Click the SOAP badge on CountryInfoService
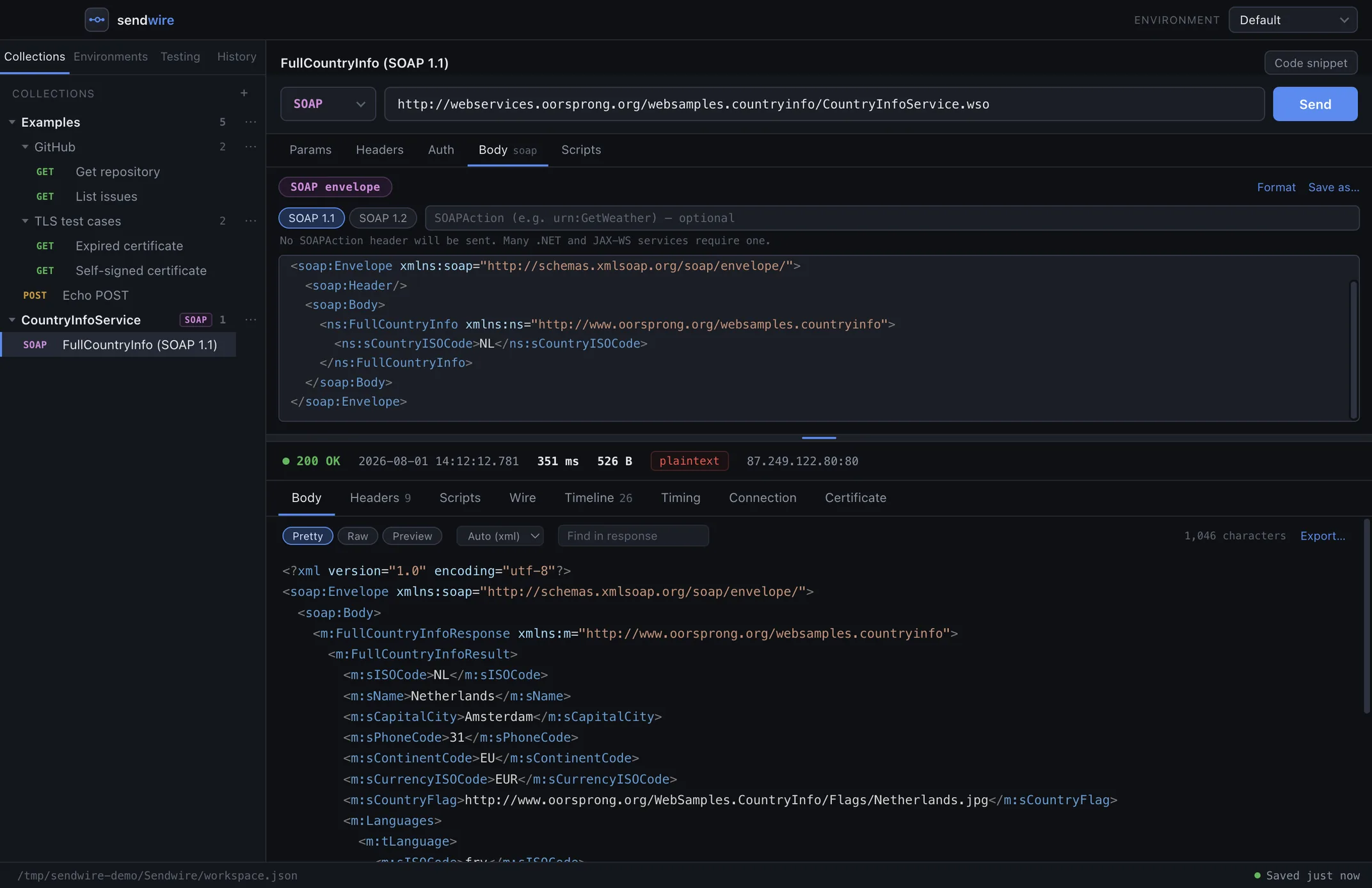The height and width of the screenshot is (888, 1372). click(196, 320)
